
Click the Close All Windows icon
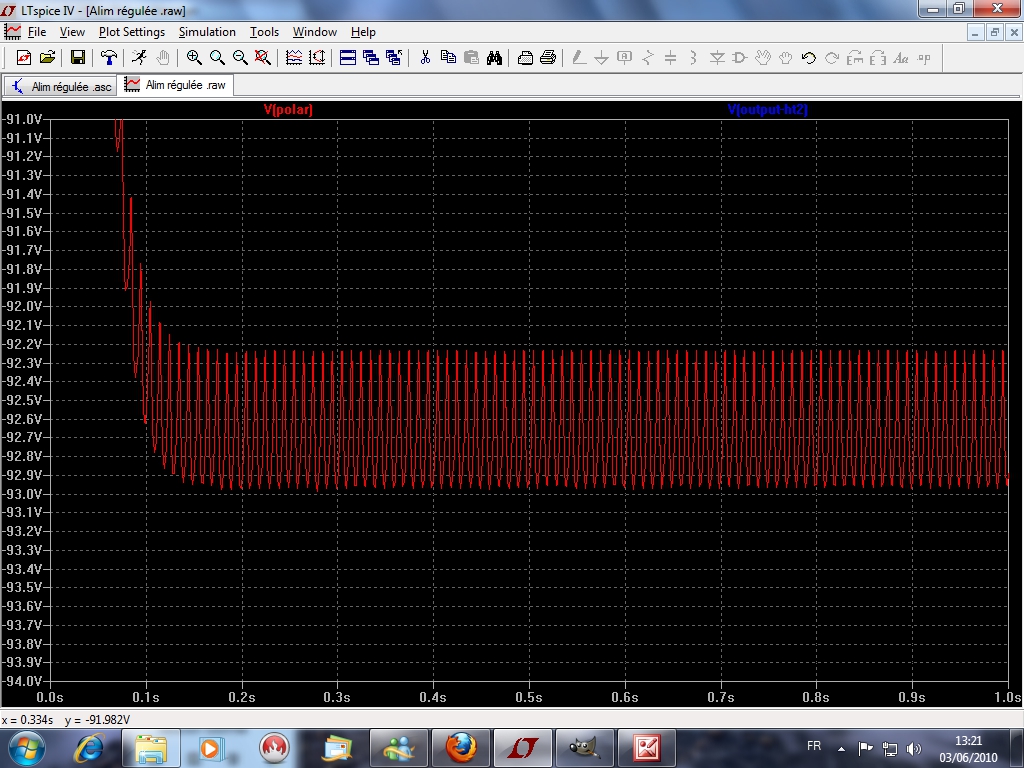pyautogui.click(x=394, y=57)
